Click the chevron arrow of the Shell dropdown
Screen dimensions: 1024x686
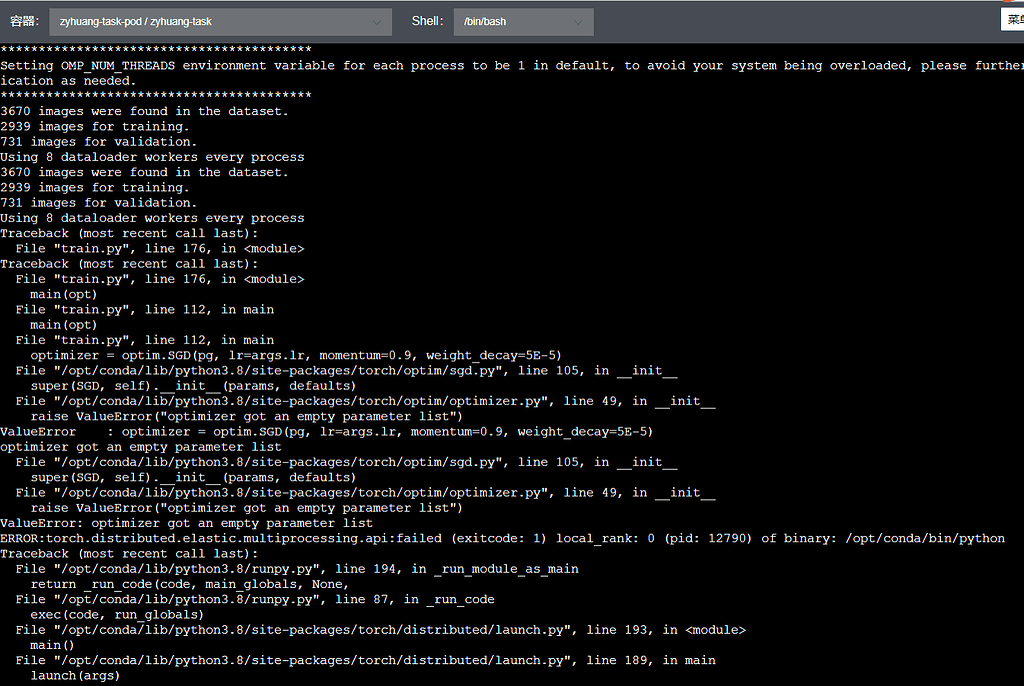tap(578, 22)
